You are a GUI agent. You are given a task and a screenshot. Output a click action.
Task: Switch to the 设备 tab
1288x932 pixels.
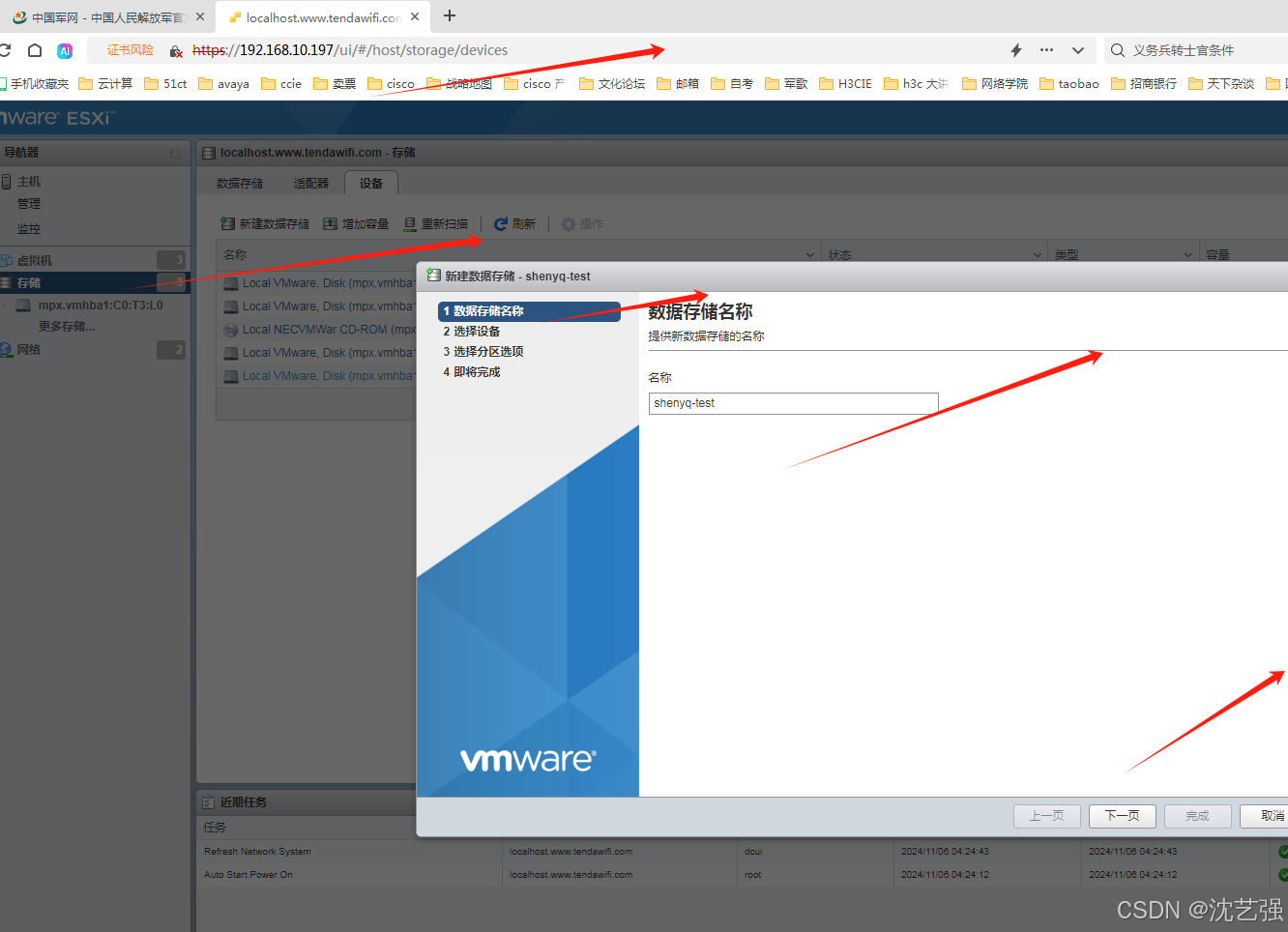click(x=371, y=183)
